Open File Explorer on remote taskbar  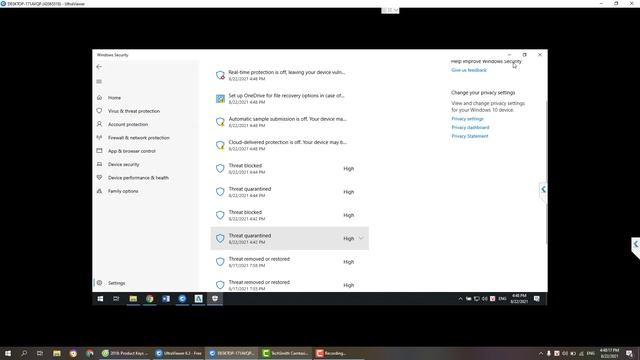[133, 299]
